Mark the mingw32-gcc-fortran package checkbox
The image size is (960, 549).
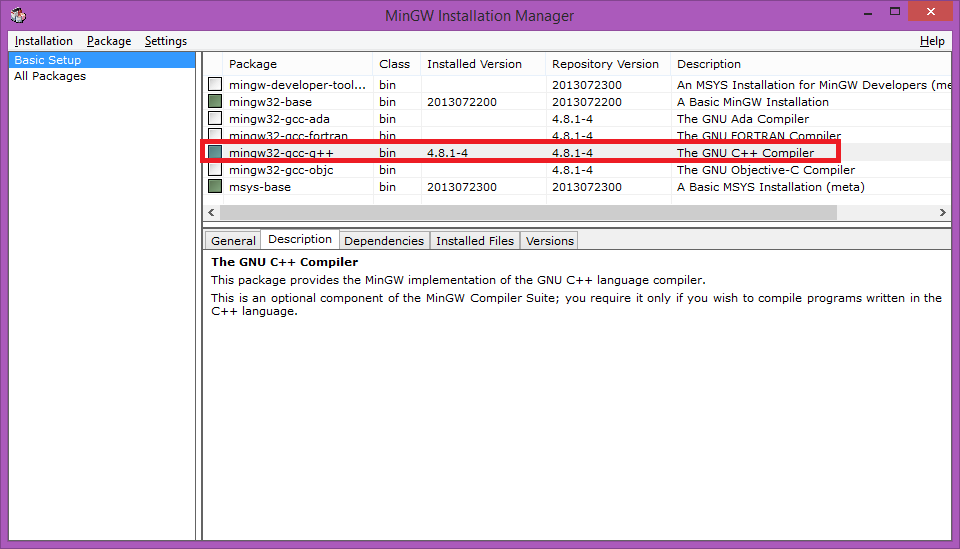[x=215, y=134]
